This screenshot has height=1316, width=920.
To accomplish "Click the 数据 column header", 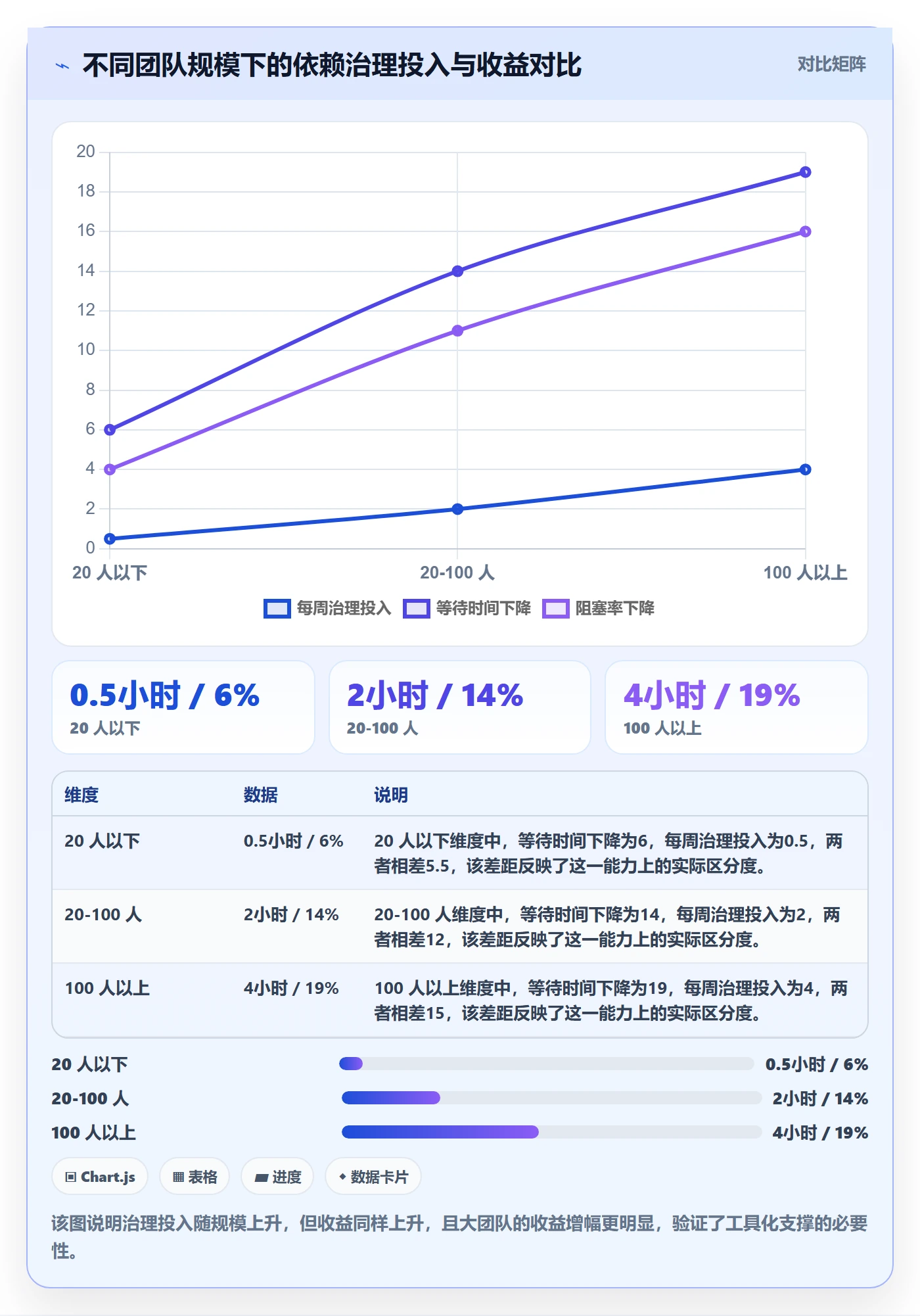I will coord(260,795).
